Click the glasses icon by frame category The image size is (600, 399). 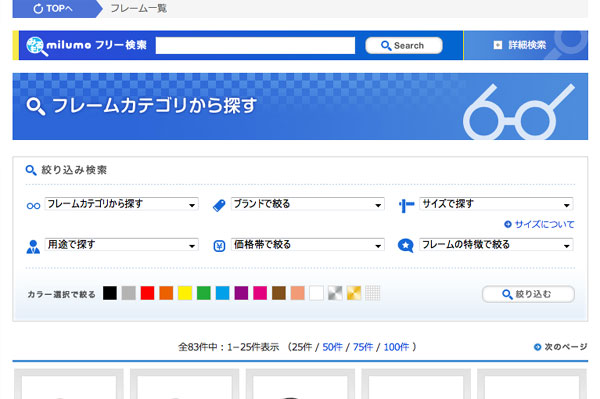pyautogui.click(x=33, y=206)
